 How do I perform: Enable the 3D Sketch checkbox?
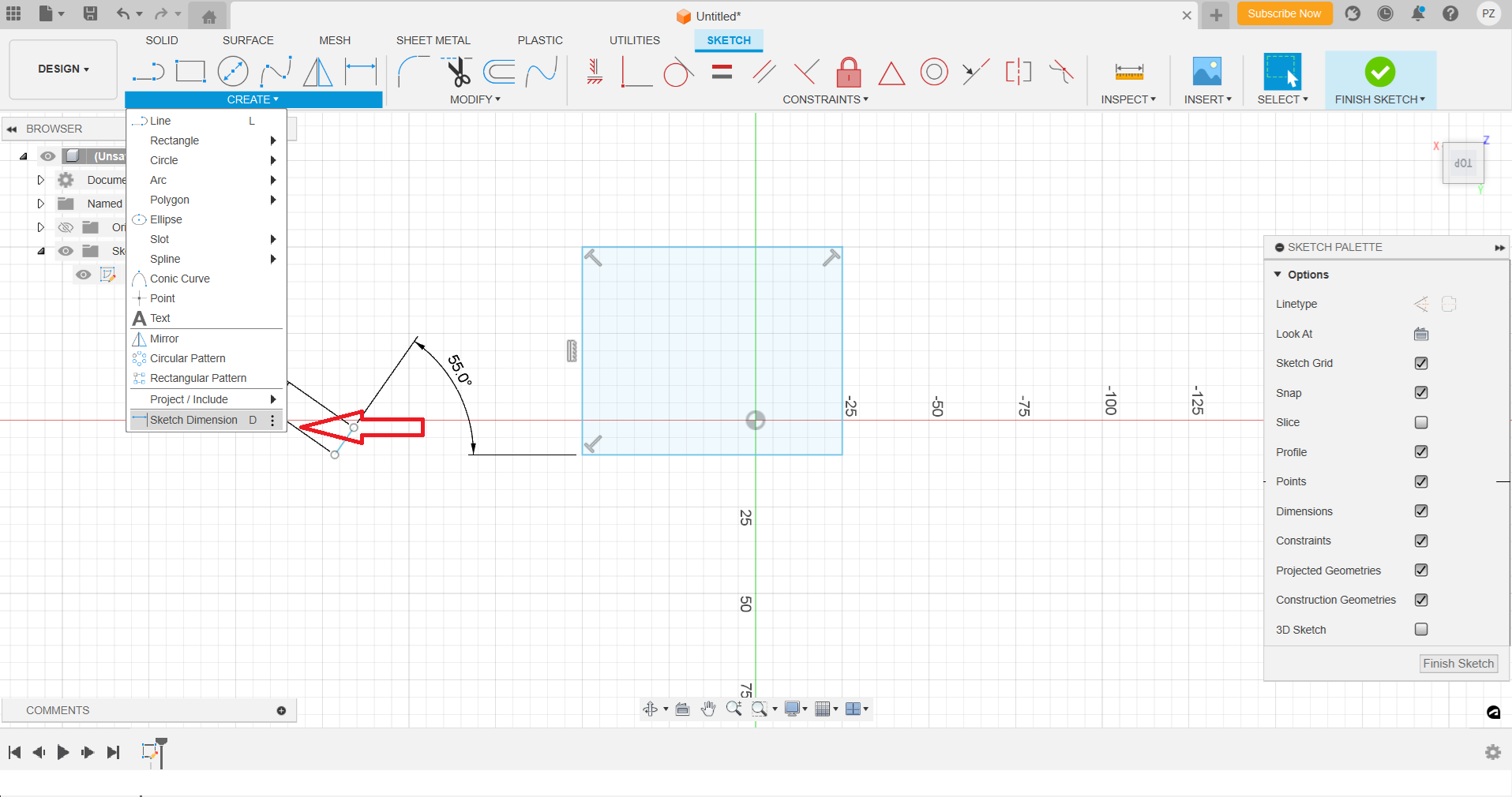coord(1421,630)
